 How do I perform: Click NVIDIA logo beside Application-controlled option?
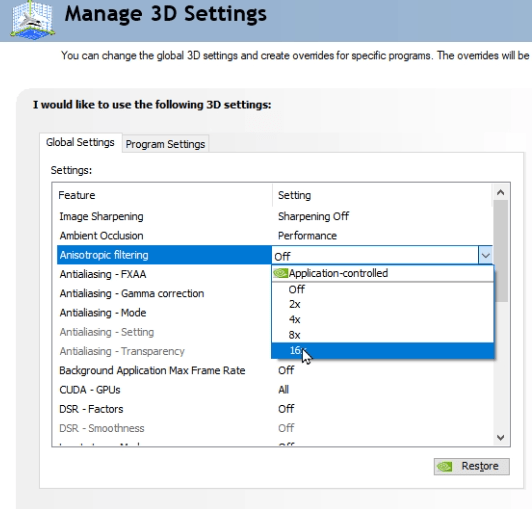[280, 273]
